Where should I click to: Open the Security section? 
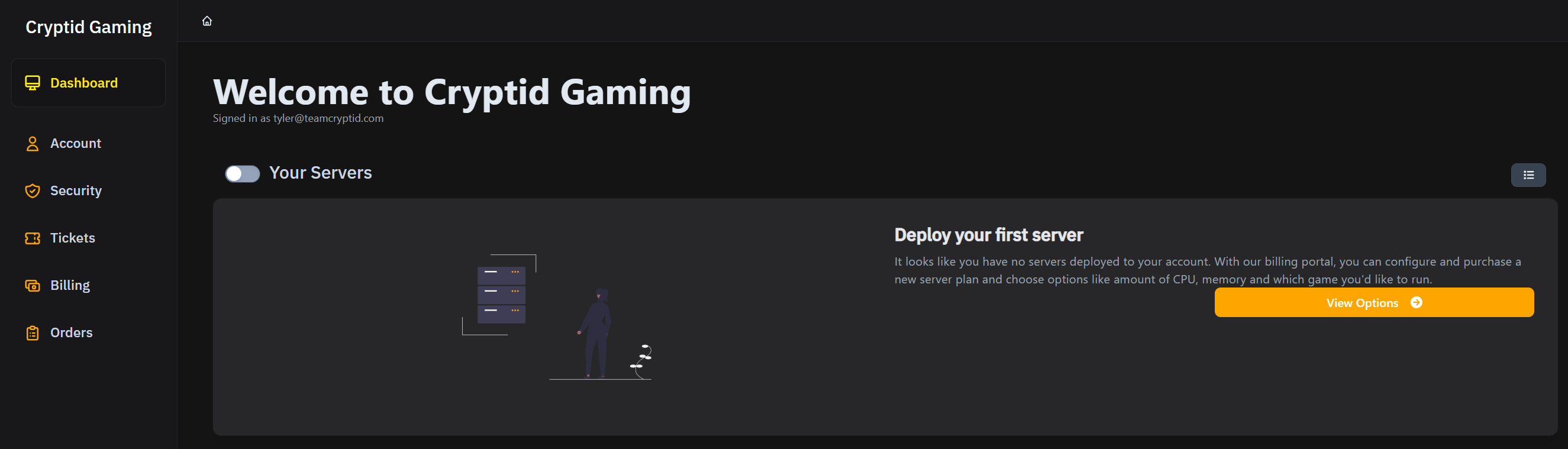[88, 191]
